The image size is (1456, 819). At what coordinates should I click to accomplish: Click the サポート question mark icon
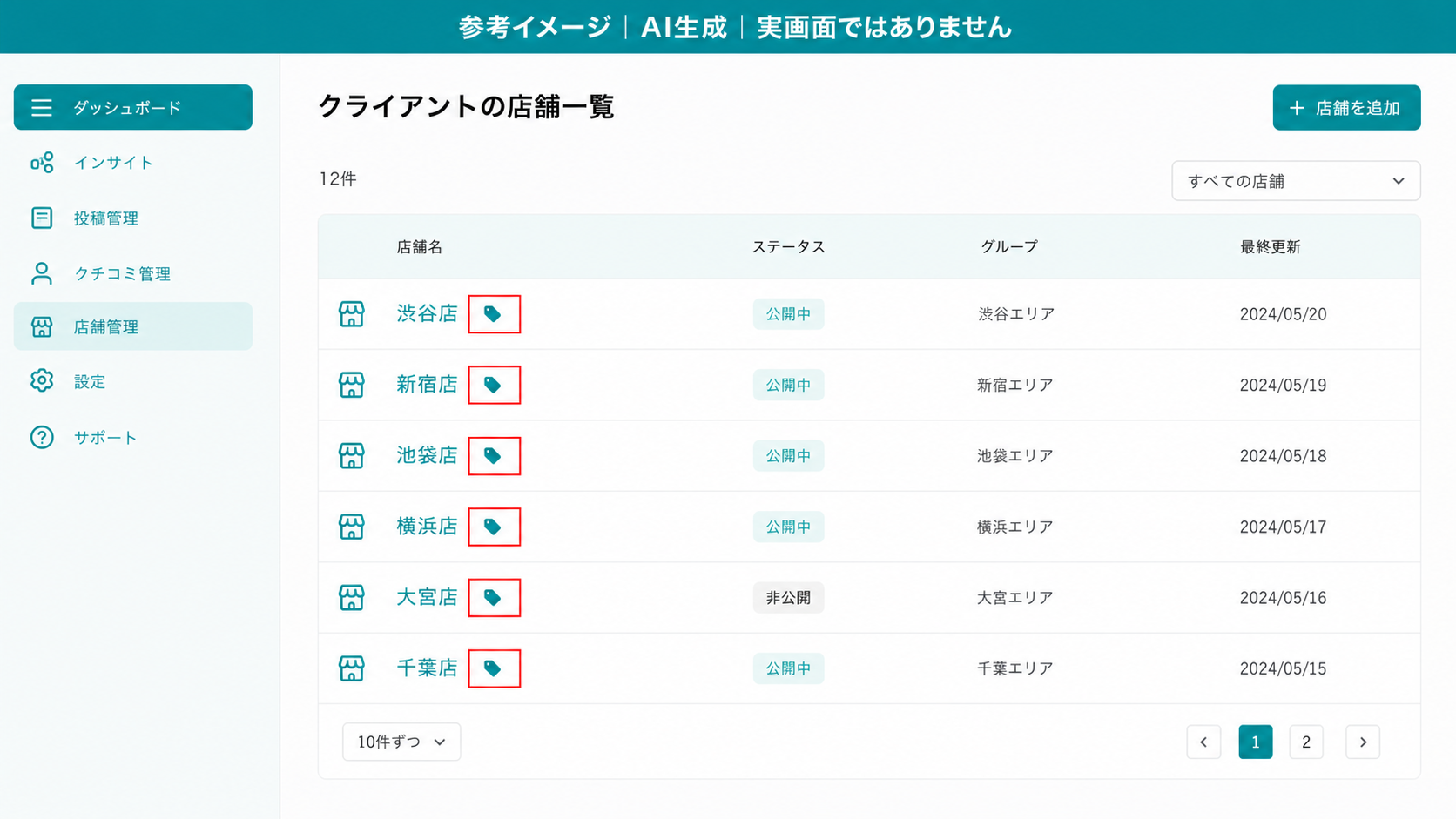pos(42,437)
